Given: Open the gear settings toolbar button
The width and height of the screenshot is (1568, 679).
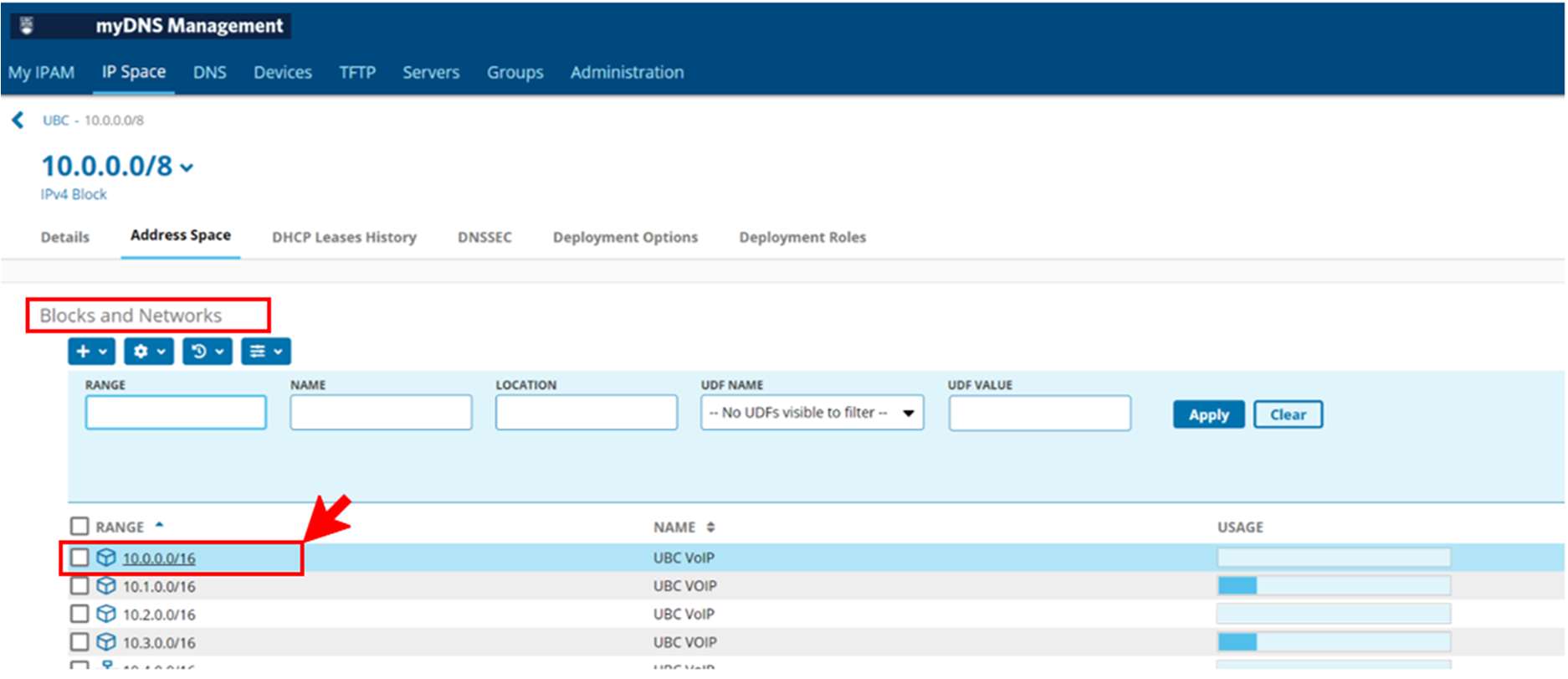Looking at the screenshot, I should [x=149, y=352].
